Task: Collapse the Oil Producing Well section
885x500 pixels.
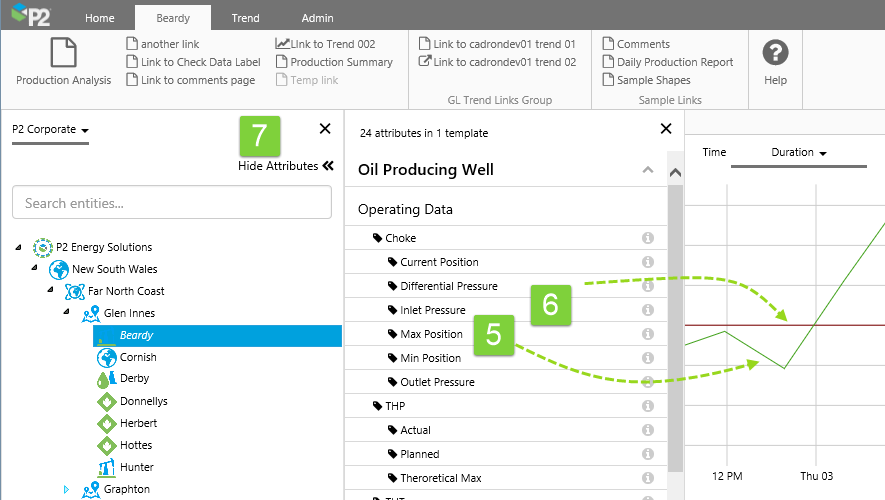Action: point(647,170)
